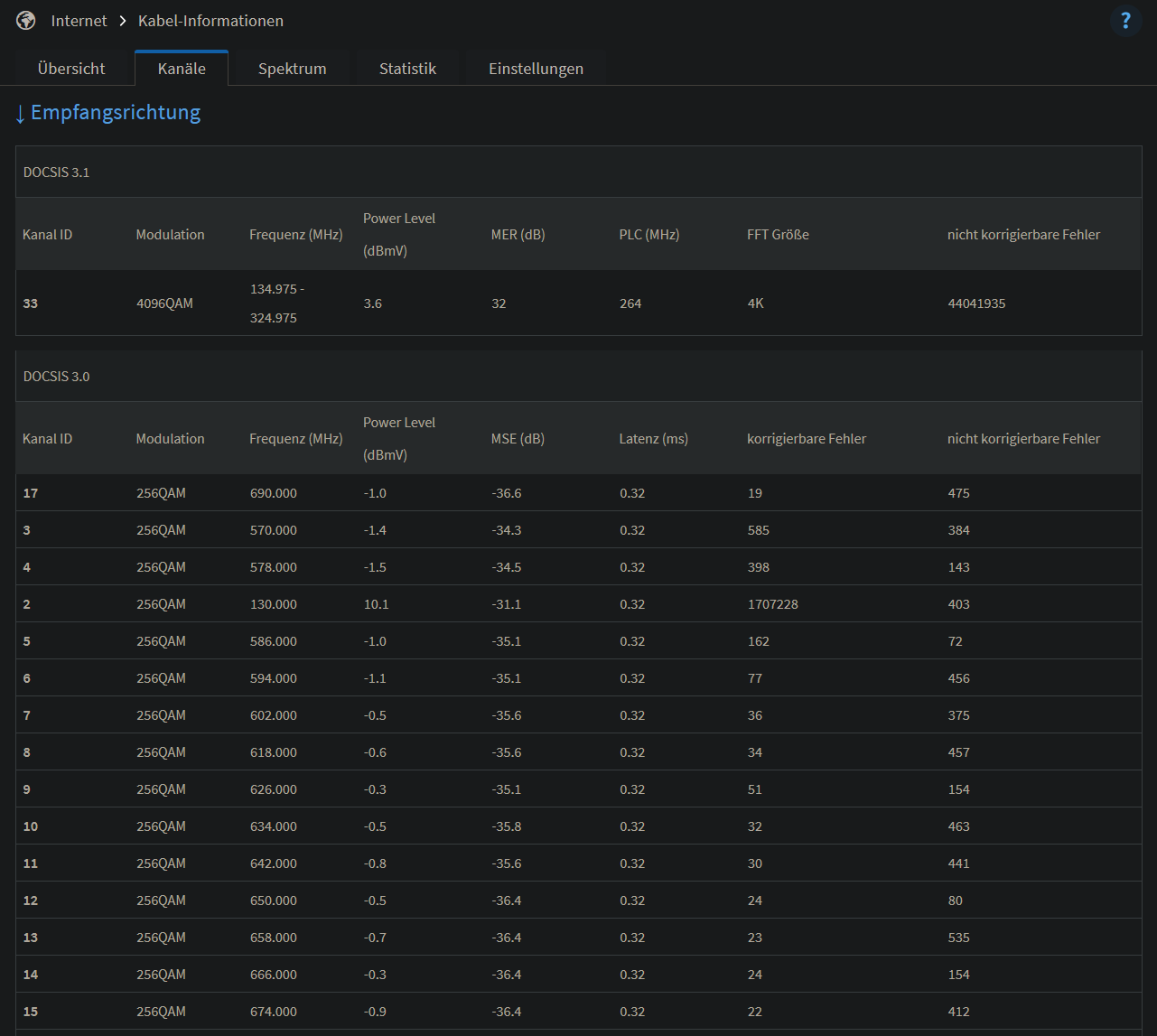Click frequency 650.000 cell

[x=274, y=901]
